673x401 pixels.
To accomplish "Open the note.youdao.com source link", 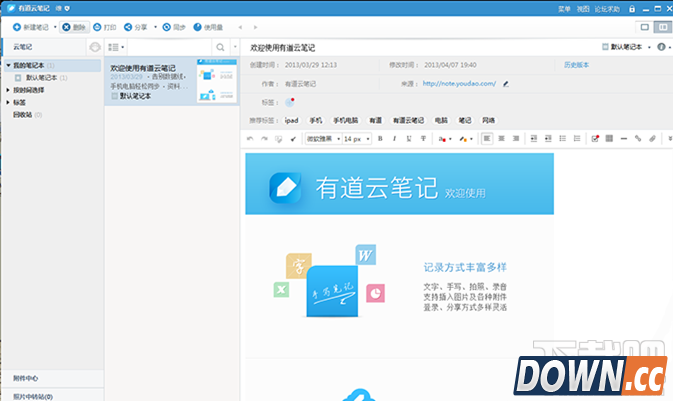I will coord(459,83).
